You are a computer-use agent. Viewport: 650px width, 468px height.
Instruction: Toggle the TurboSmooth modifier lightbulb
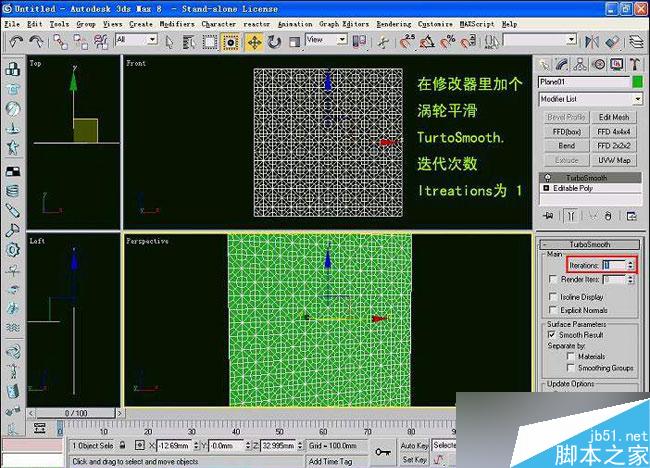coord(547,177)
